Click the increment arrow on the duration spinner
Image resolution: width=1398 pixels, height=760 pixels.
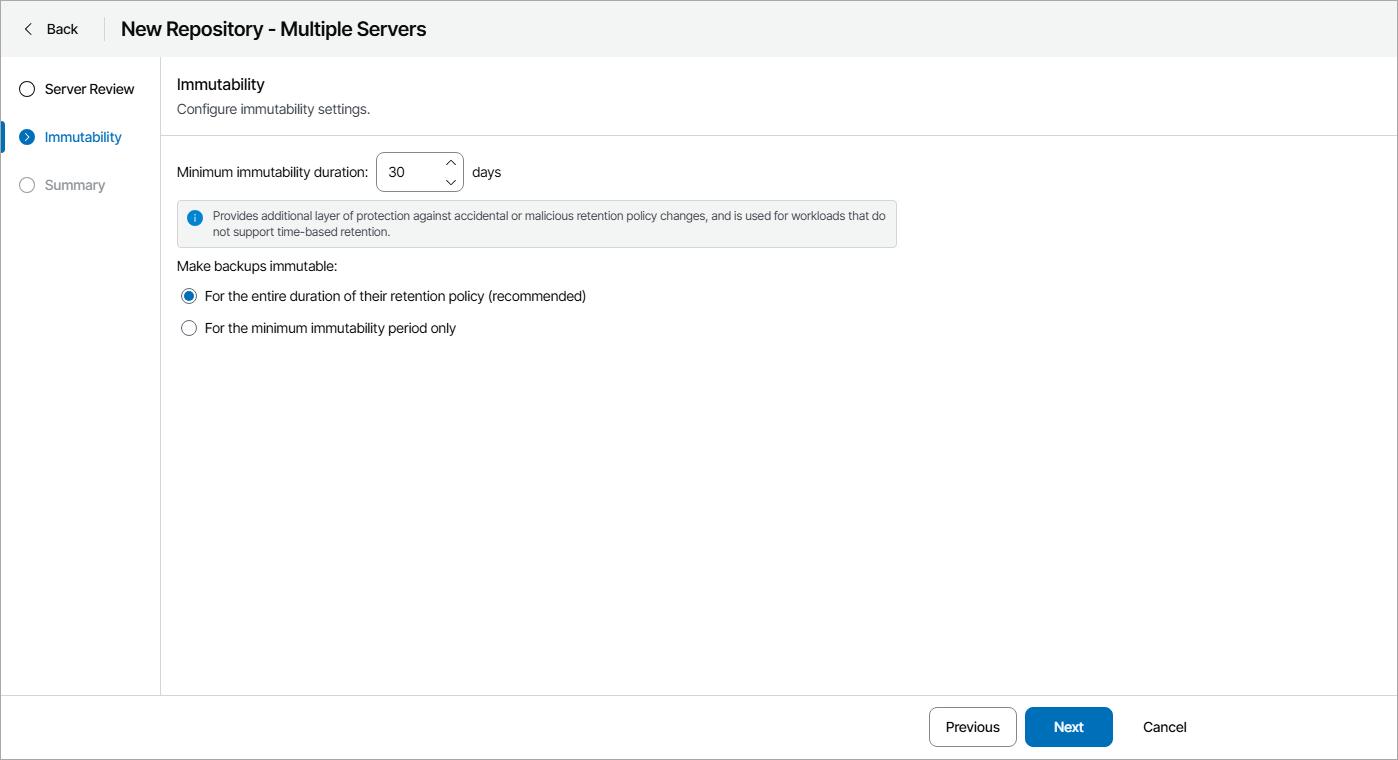451,161
